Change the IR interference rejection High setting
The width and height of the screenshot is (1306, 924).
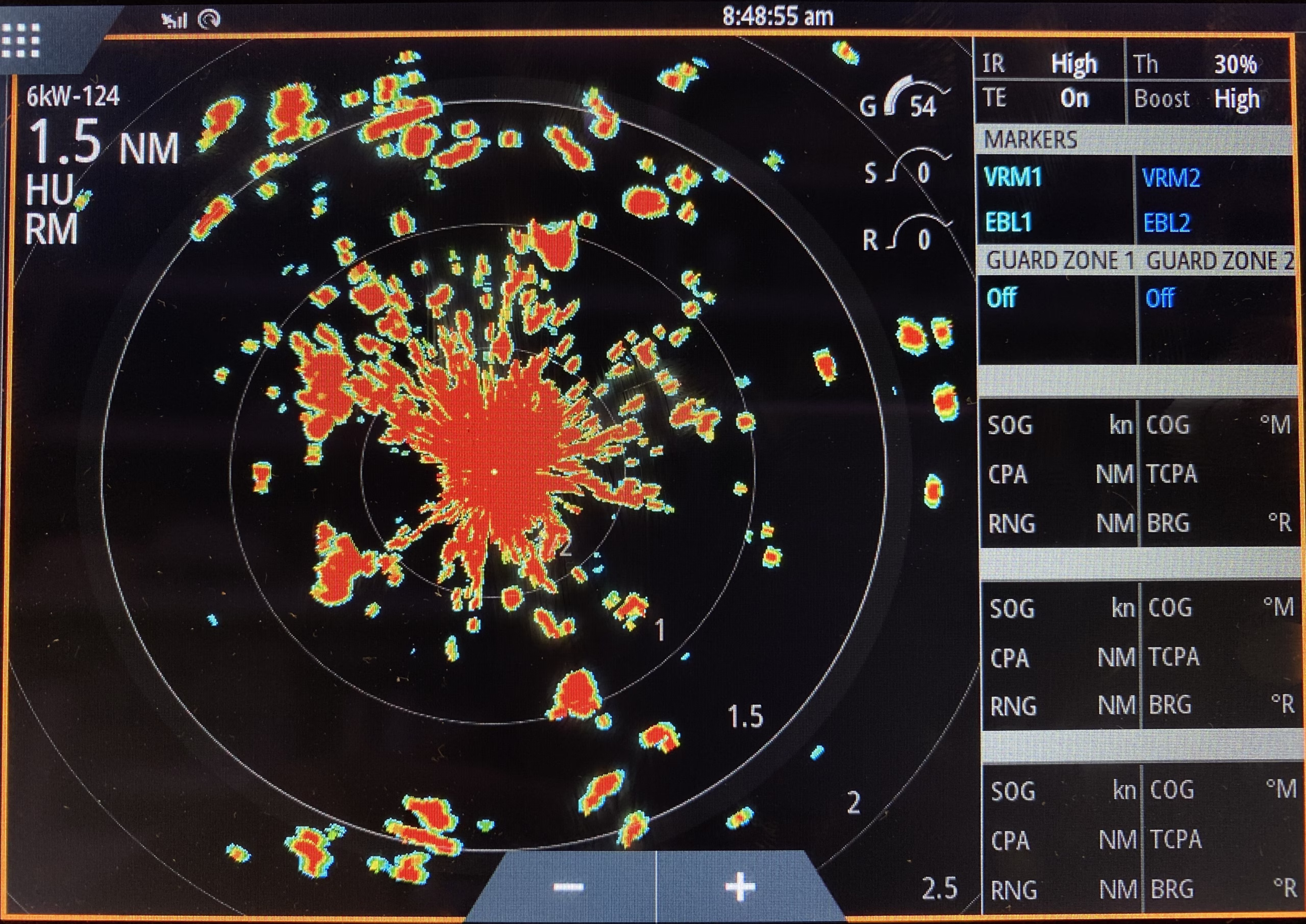coord(1049,62)
